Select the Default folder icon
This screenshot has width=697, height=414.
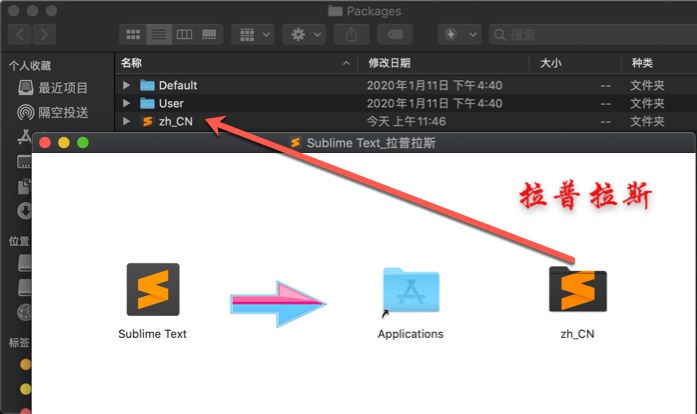click(147, 85)
